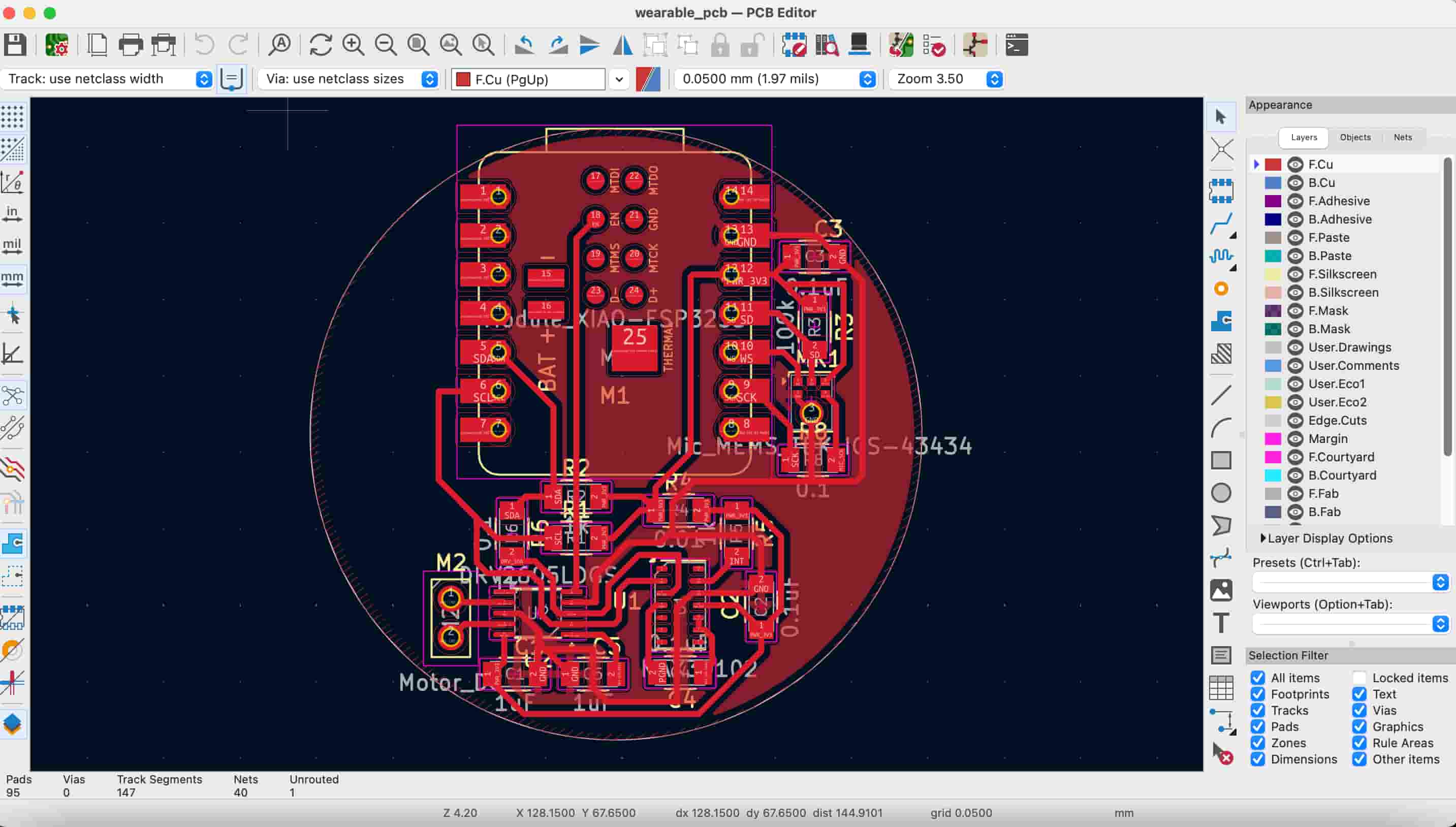This screenshot has width=1456, height=827.
Task: Select the Route Tracks tool
Action: pos(1221,223)
